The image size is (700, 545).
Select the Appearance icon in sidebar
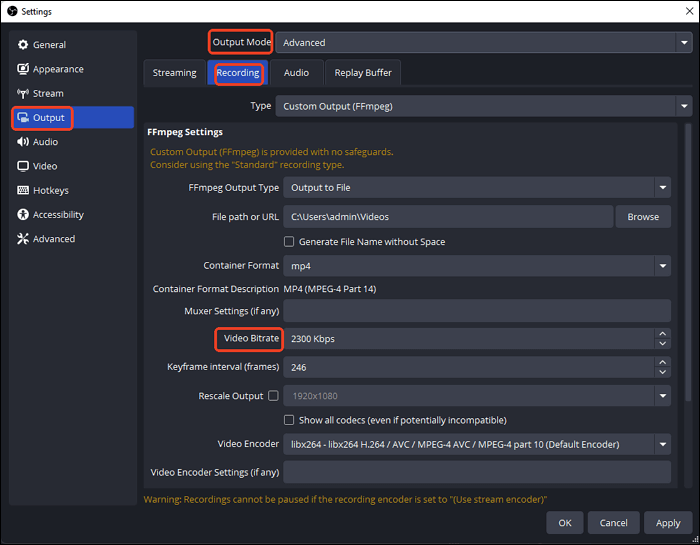pos(24,69)
